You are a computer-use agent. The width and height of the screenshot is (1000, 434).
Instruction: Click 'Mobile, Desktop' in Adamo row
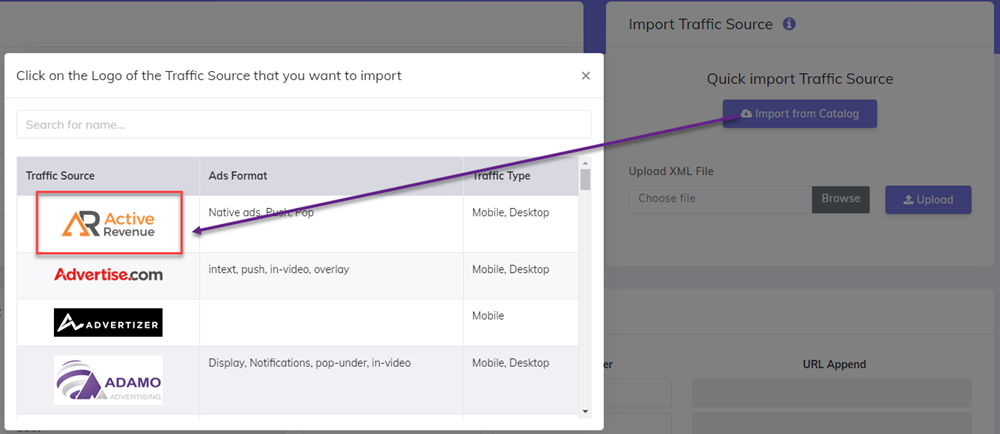(510, 363)
